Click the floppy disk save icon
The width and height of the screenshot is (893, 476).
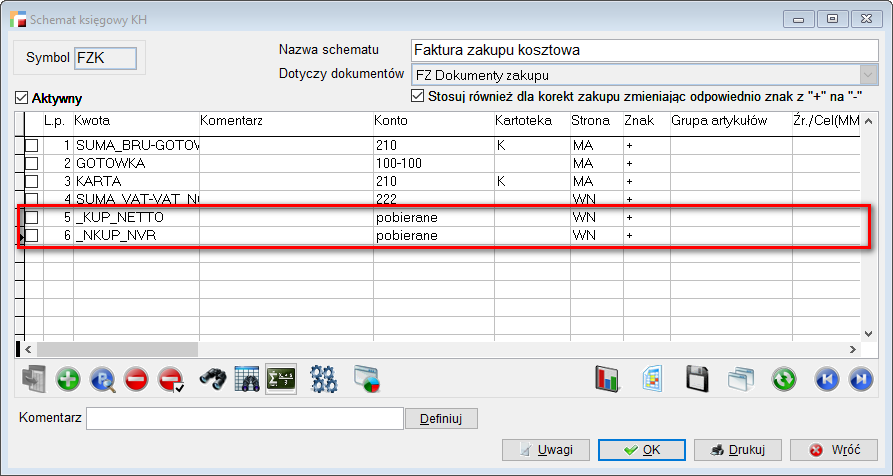[697, 378]
